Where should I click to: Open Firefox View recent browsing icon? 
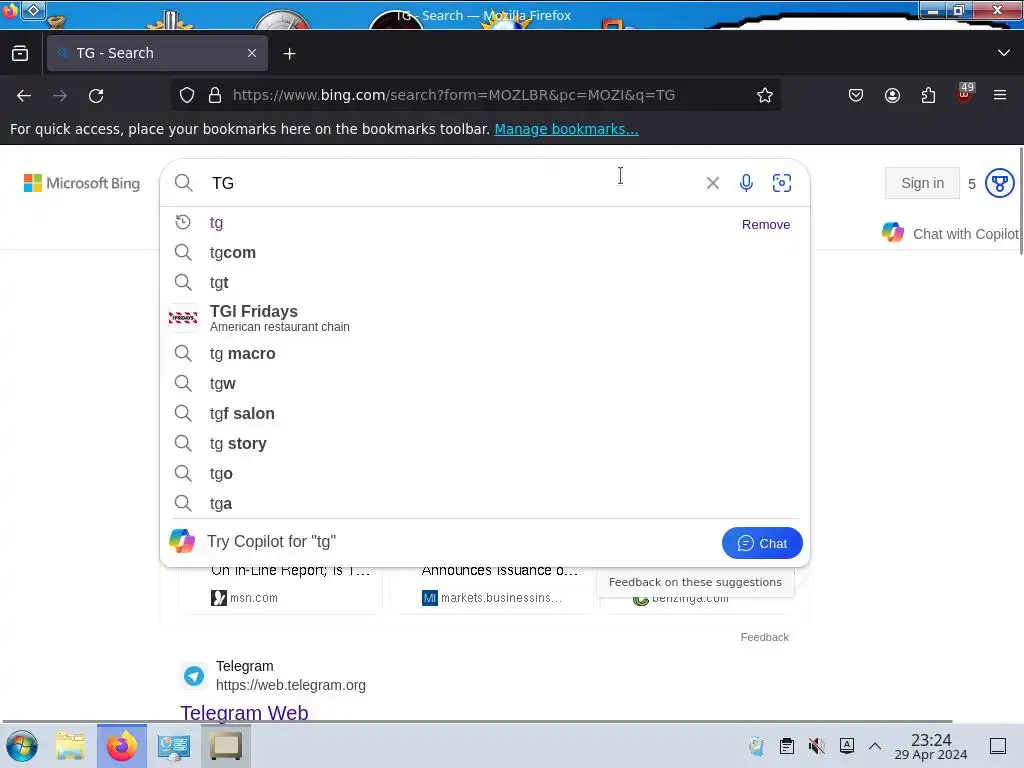[x=20, y=54]
